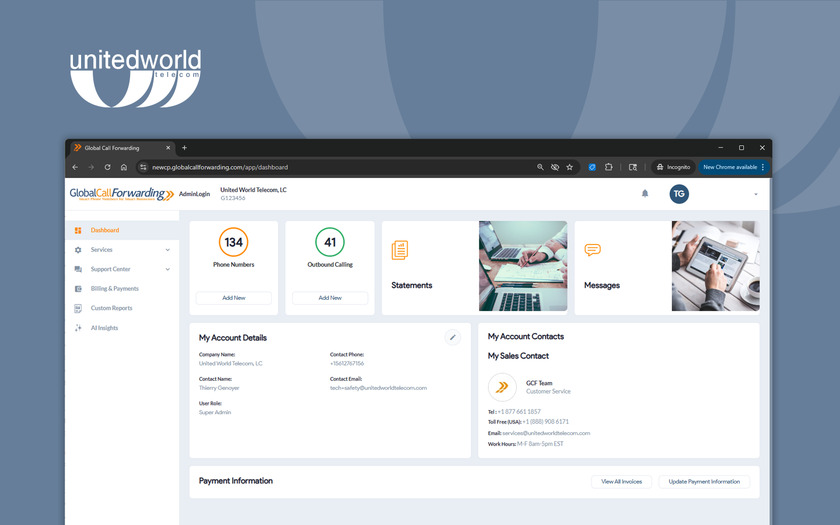This screenshot has height=525, width=840.
Task: Open the extensions puzzle icon
Action: click(609, 167)
